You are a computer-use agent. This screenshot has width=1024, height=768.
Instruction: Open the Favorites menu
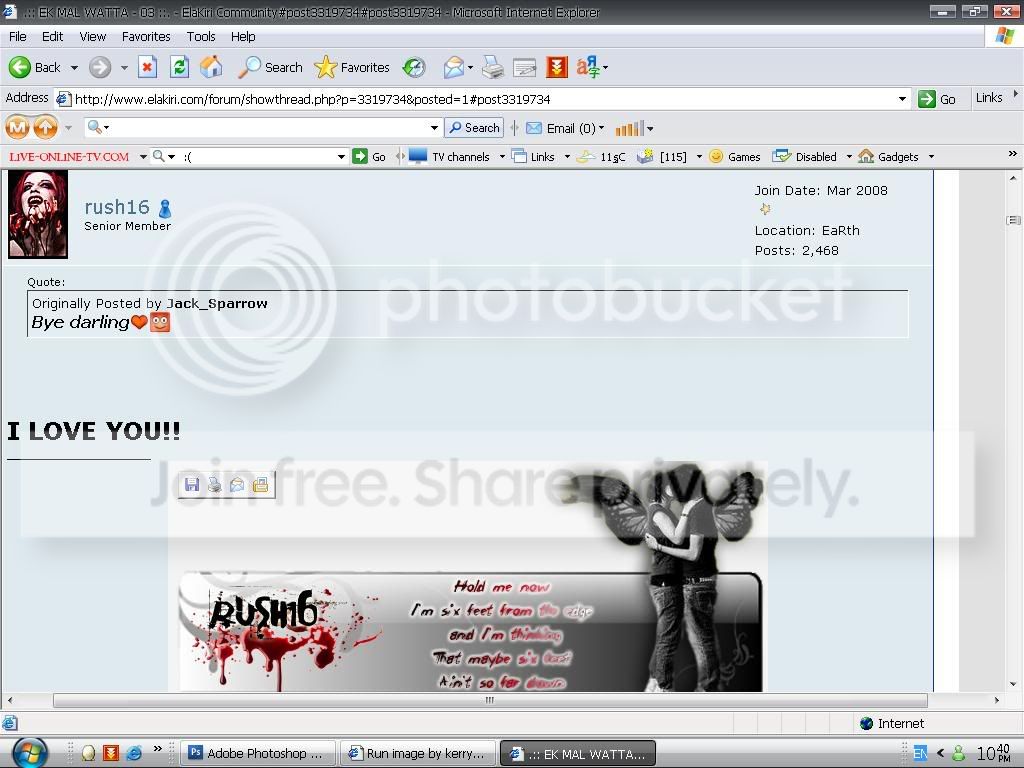146,37
